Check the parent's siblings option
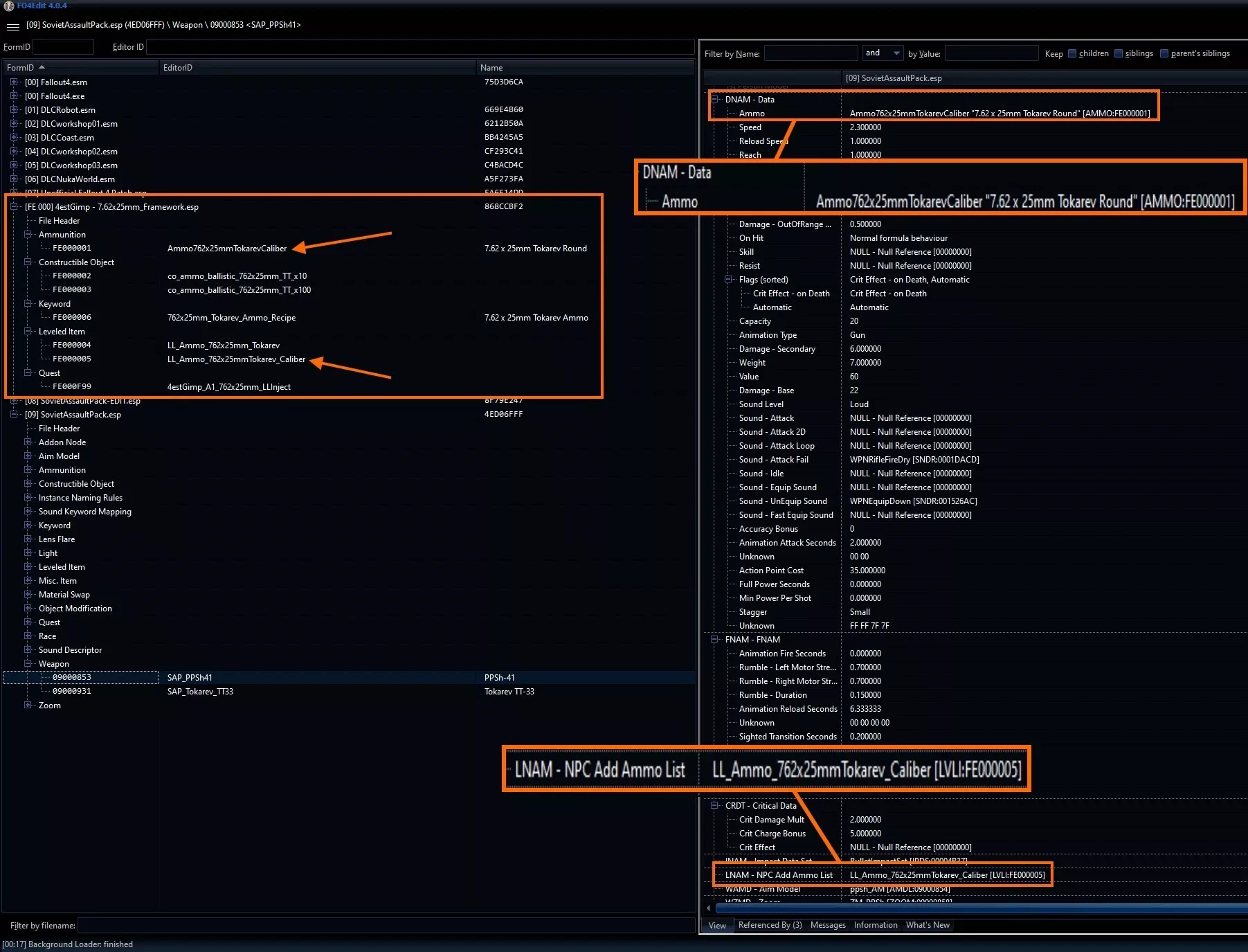Viewport: 1248px width, 952px height. tap(1164, 53)
